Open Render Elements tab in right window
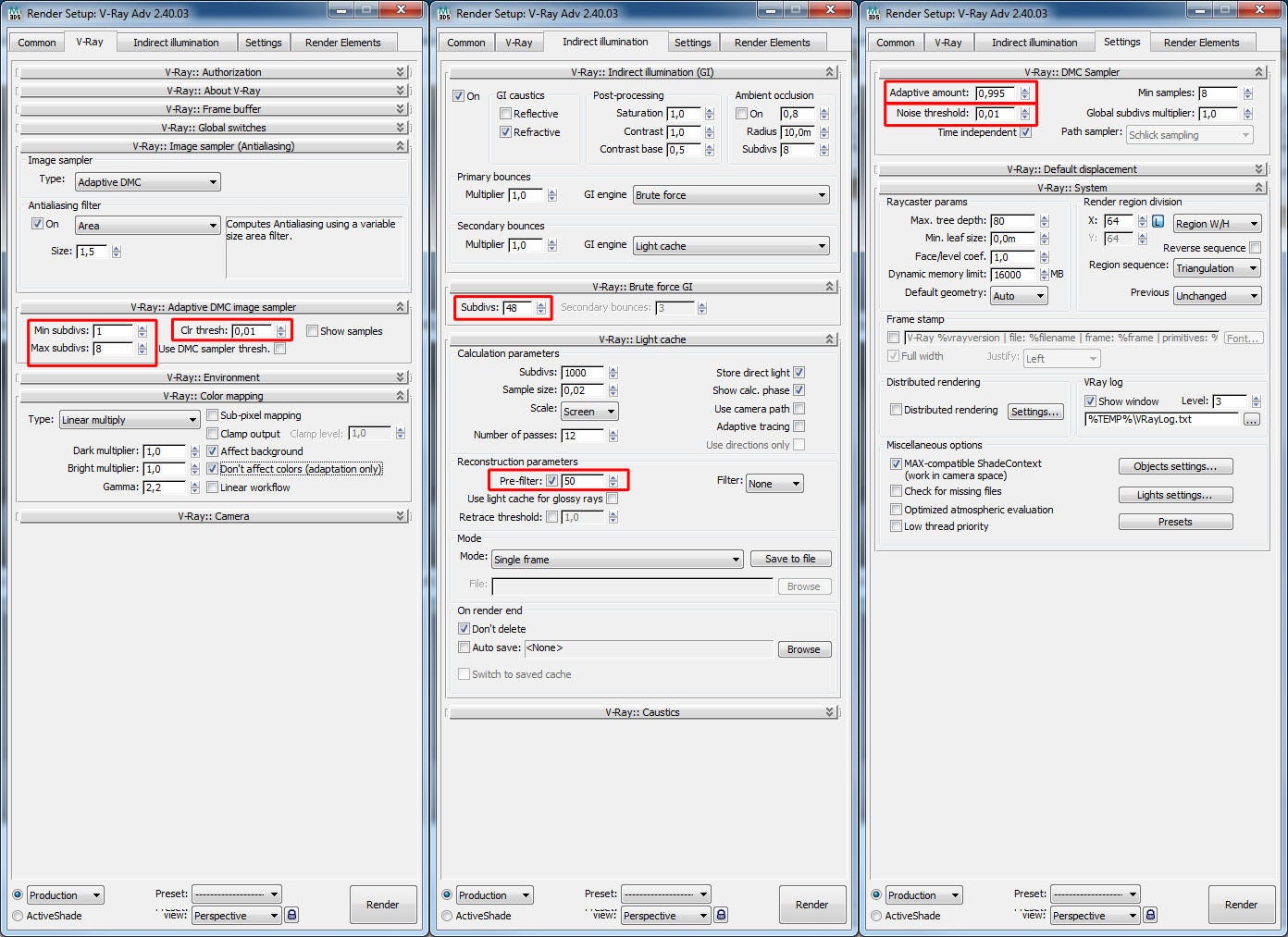 [1201, 43]
